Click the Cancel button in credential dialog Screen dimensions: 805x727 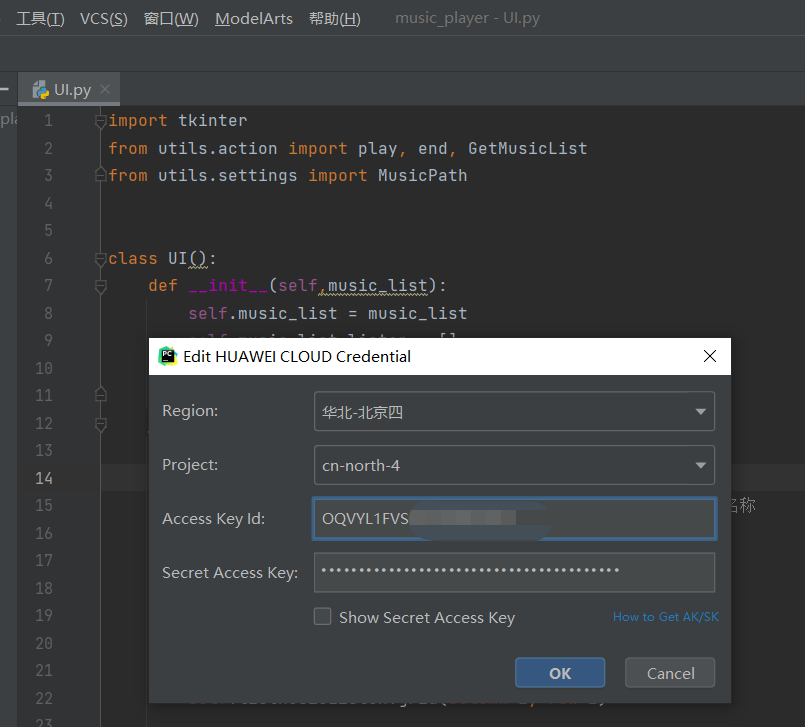click(670, 673)
